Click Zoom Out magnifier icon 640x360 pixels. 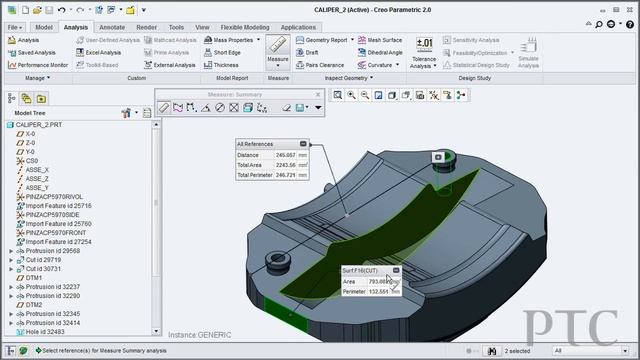(365, 95)
